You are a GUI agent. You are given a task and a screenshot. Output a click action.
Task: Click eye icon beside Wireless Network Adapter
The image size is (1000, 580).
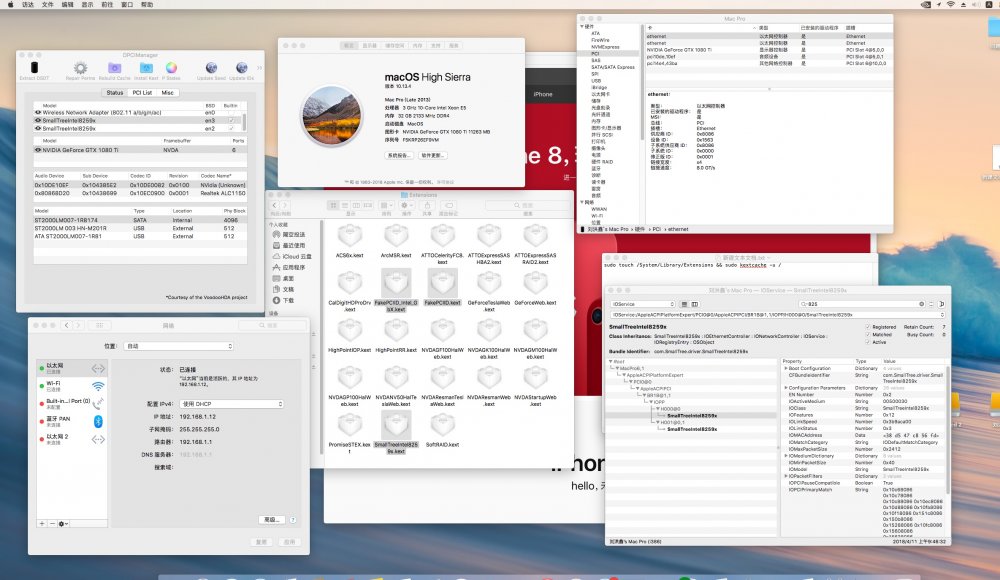[38, 112]
